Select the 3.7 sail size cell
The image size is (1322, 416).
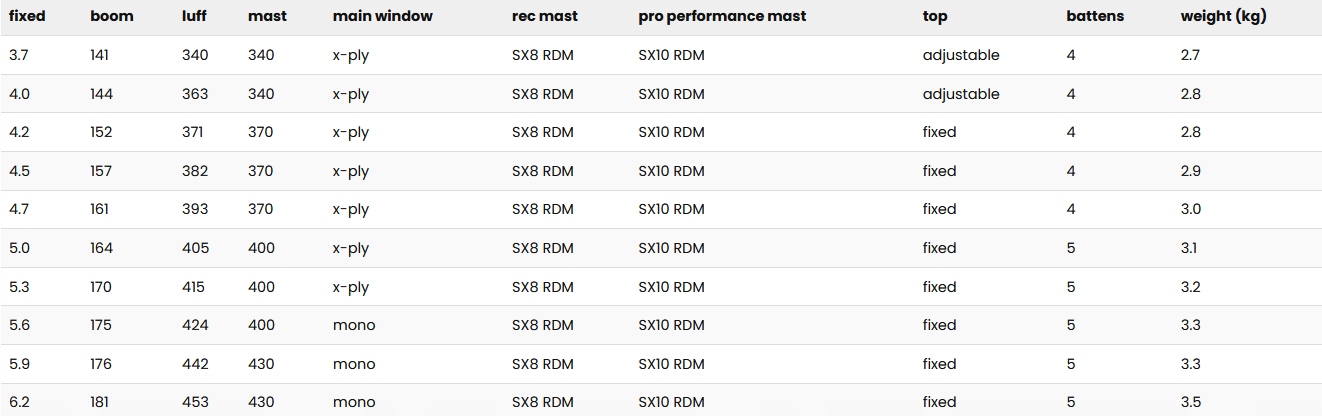(19, 56)
